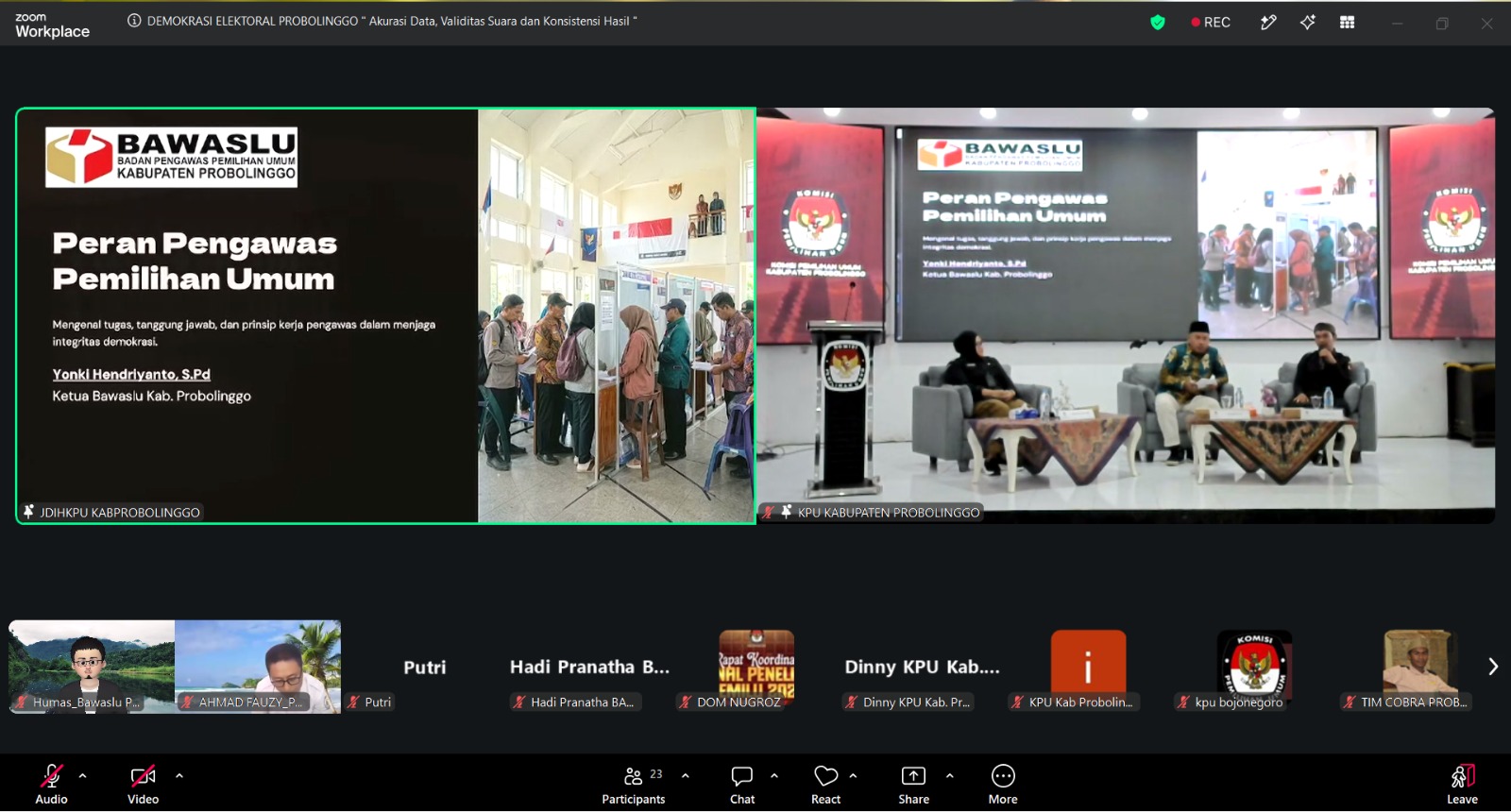Show the next participants with the right arrow
The image size is (1511, 812).
pos(1493,667)
